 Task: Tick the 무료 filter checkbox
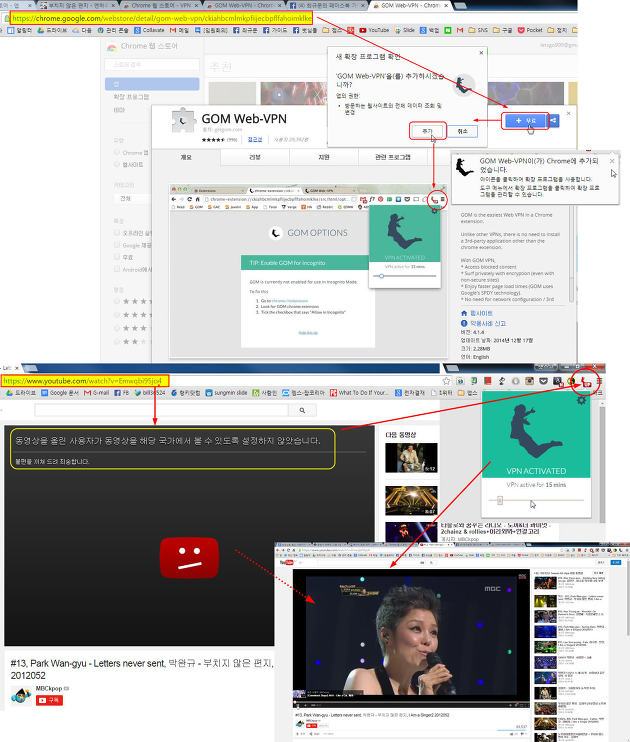[x=117, y=257]
